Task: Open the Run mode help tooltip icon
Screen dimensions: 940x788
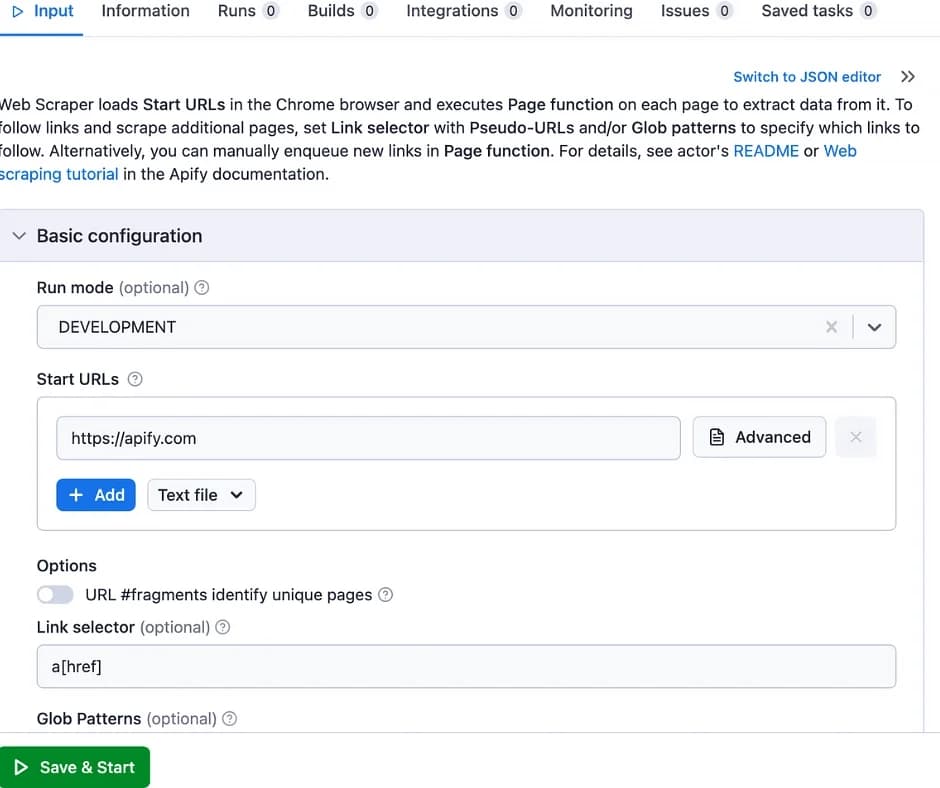Action: click(x=202, y=288)
